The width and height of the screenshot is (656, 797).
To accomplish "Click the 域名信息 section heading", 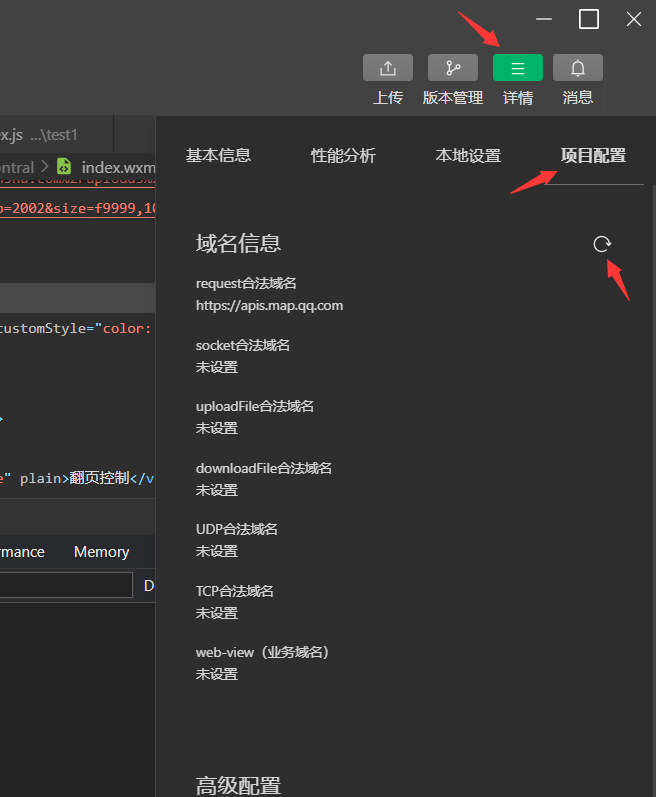I will [238, 243].
